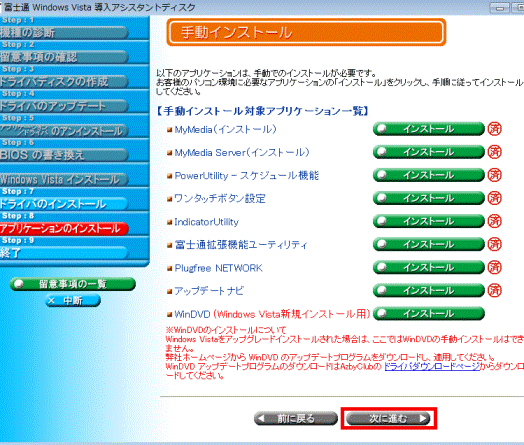Click 手動インストール orange header

point(306,32)
